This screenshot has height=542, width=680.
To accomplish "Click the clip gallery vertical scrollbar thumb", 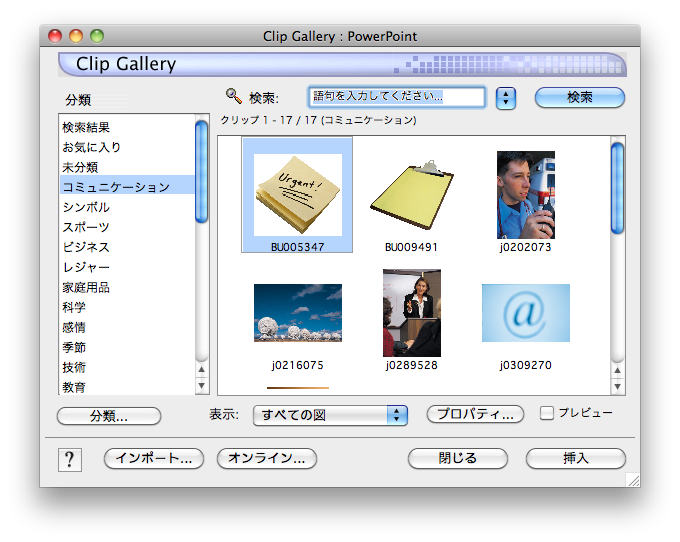I will pyautogui.click(x=617, y=180).
